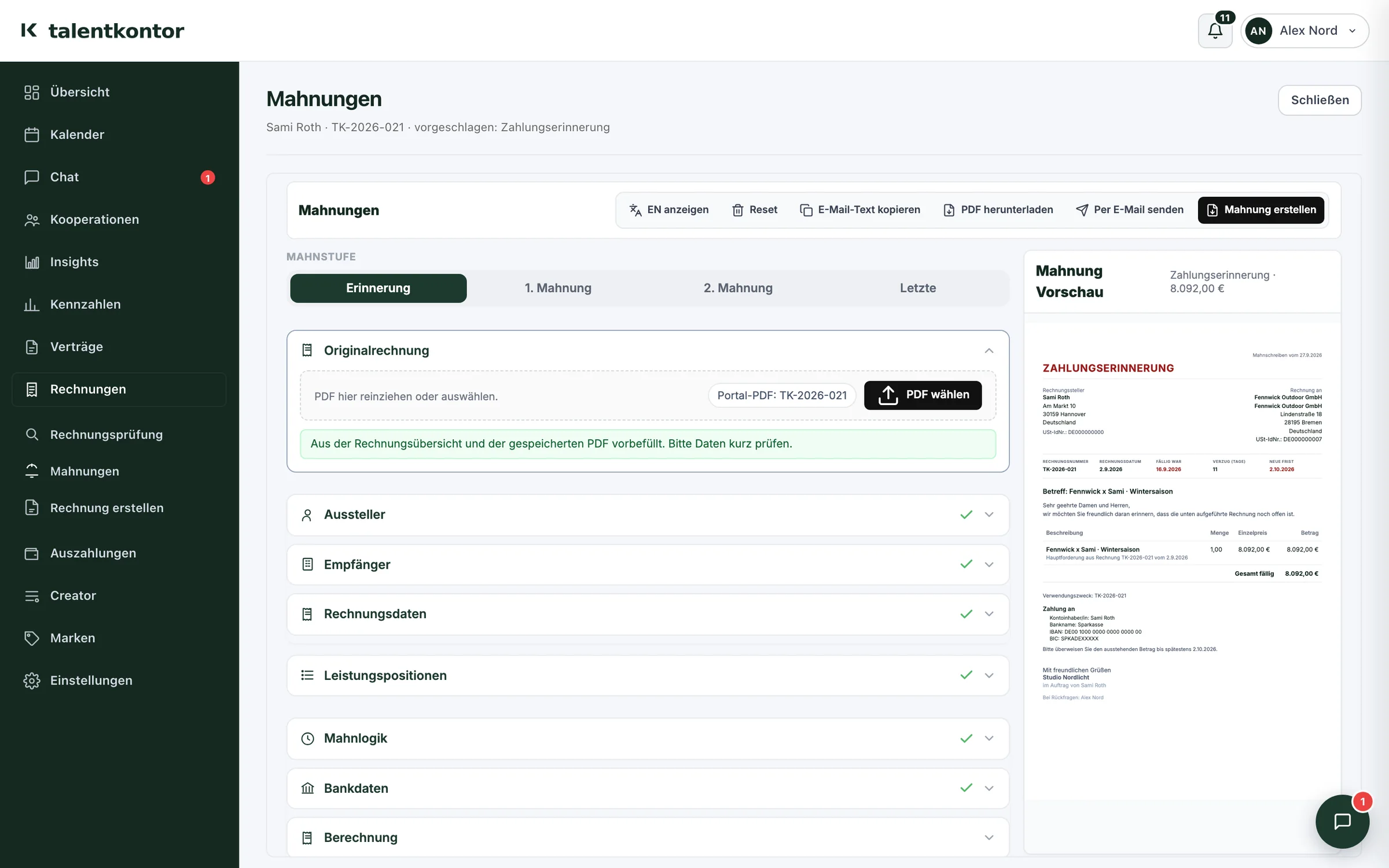Viewport: 1389px width, 868px height.
Task: Open Rechnungen in the sidebar
Action: click(x=119, y=389)
